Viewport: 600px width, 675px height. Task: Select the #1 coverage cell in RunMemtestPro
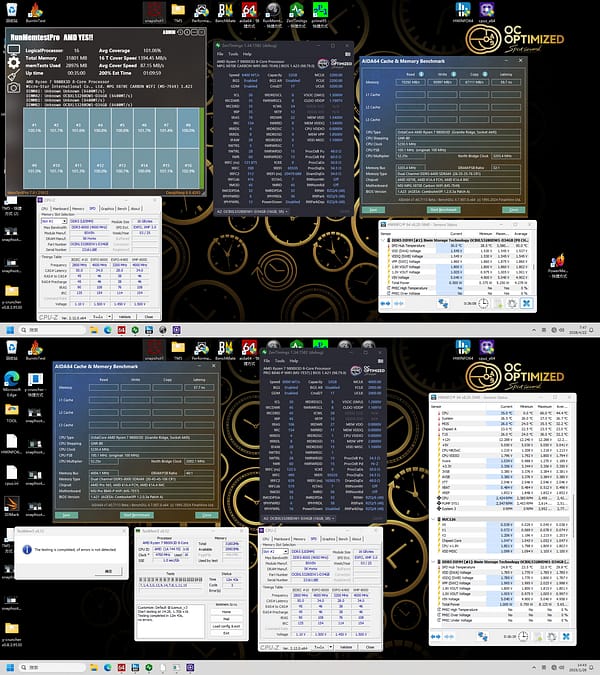[35, 128]
